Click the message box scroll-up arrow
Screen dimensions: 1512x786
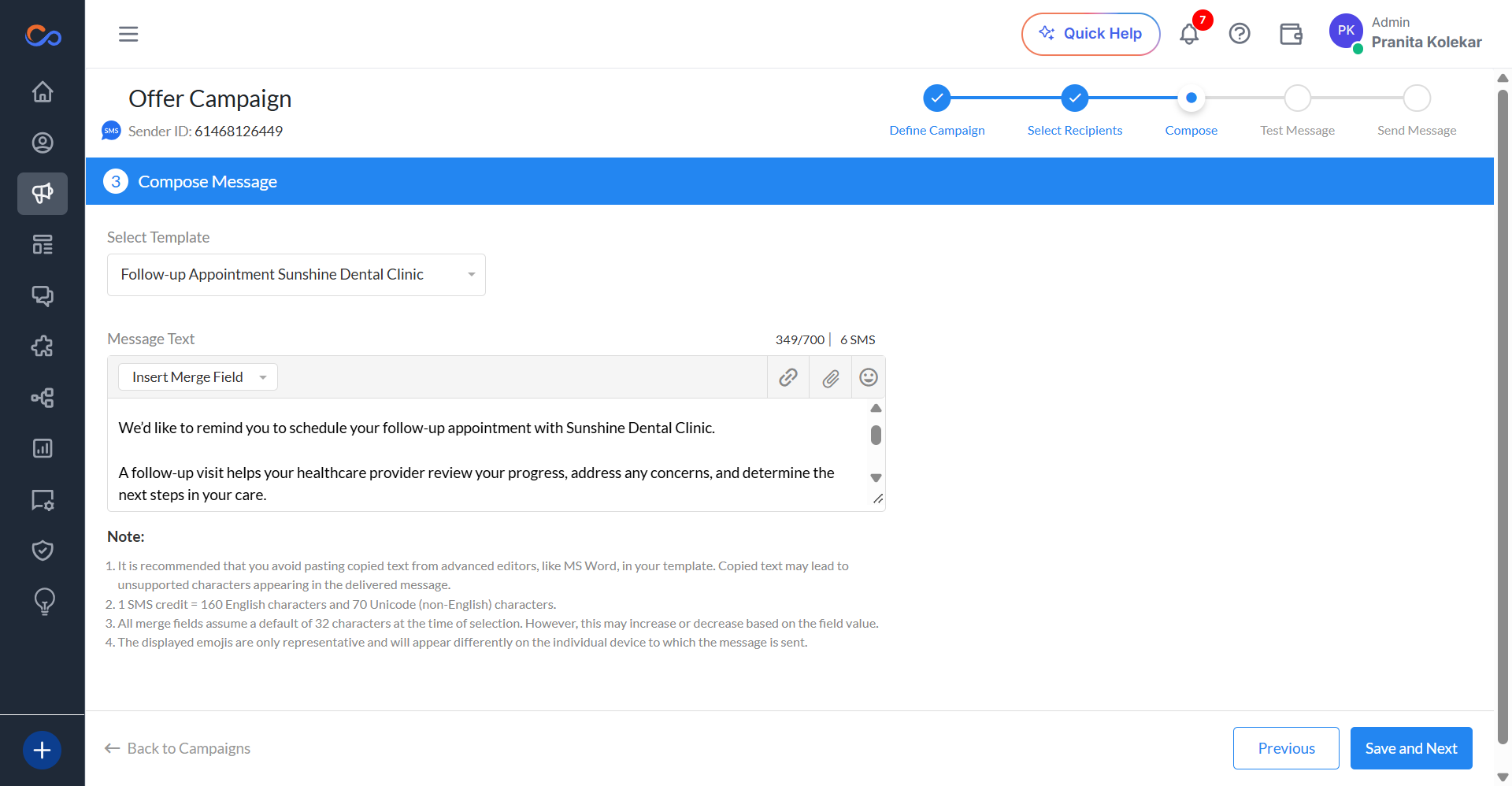point(876,408)
